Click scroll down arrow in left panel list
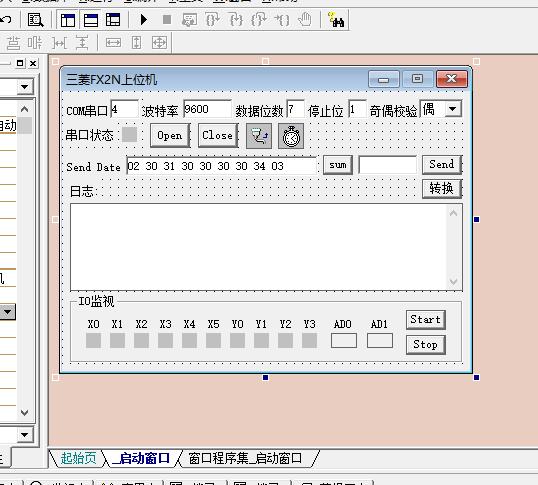Screen dimensions: 538x485 [24, 412]
